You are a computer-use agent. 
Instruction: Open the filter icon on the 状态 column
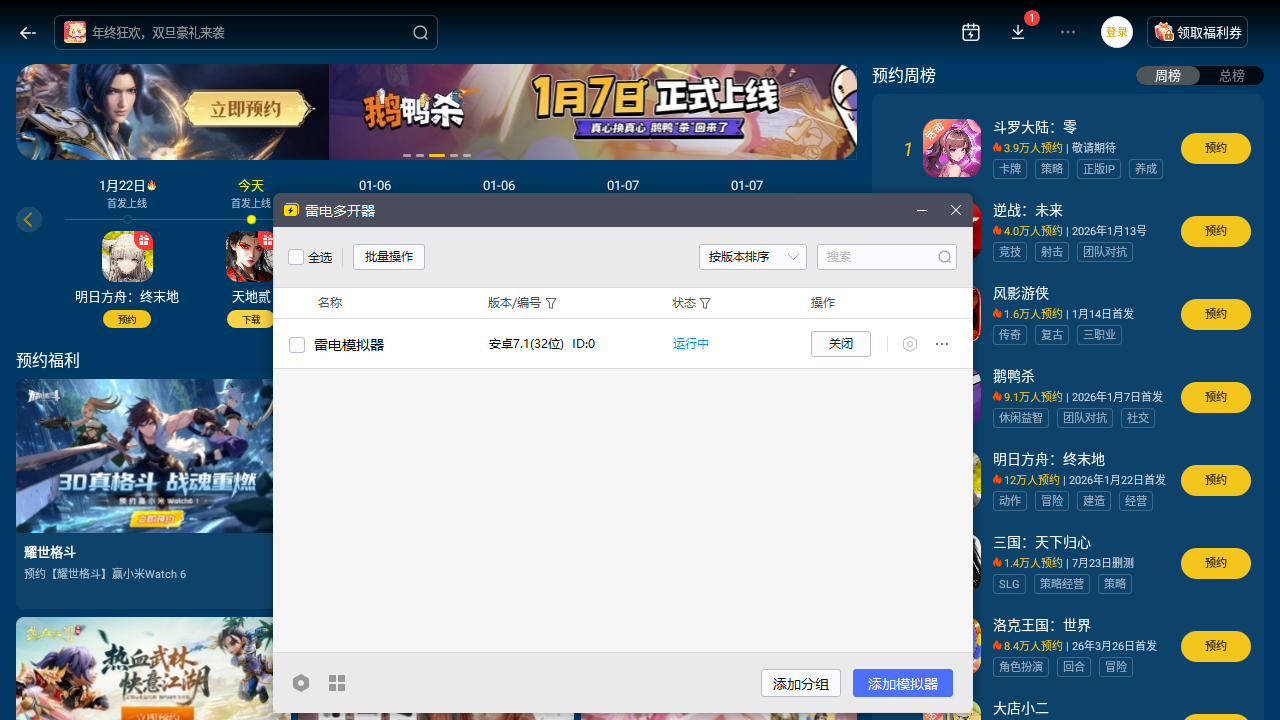706,303
